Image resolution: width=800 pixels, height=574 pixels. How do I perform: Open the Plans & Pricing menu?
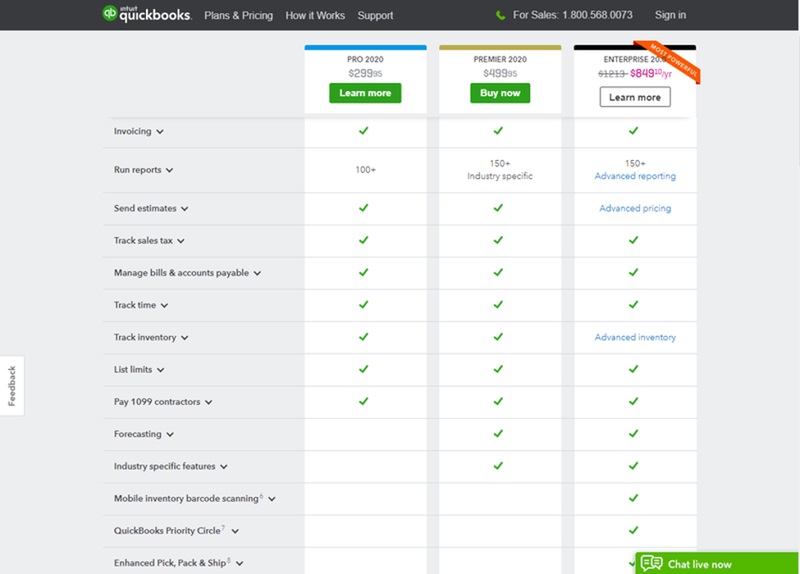tap(238, 15)
